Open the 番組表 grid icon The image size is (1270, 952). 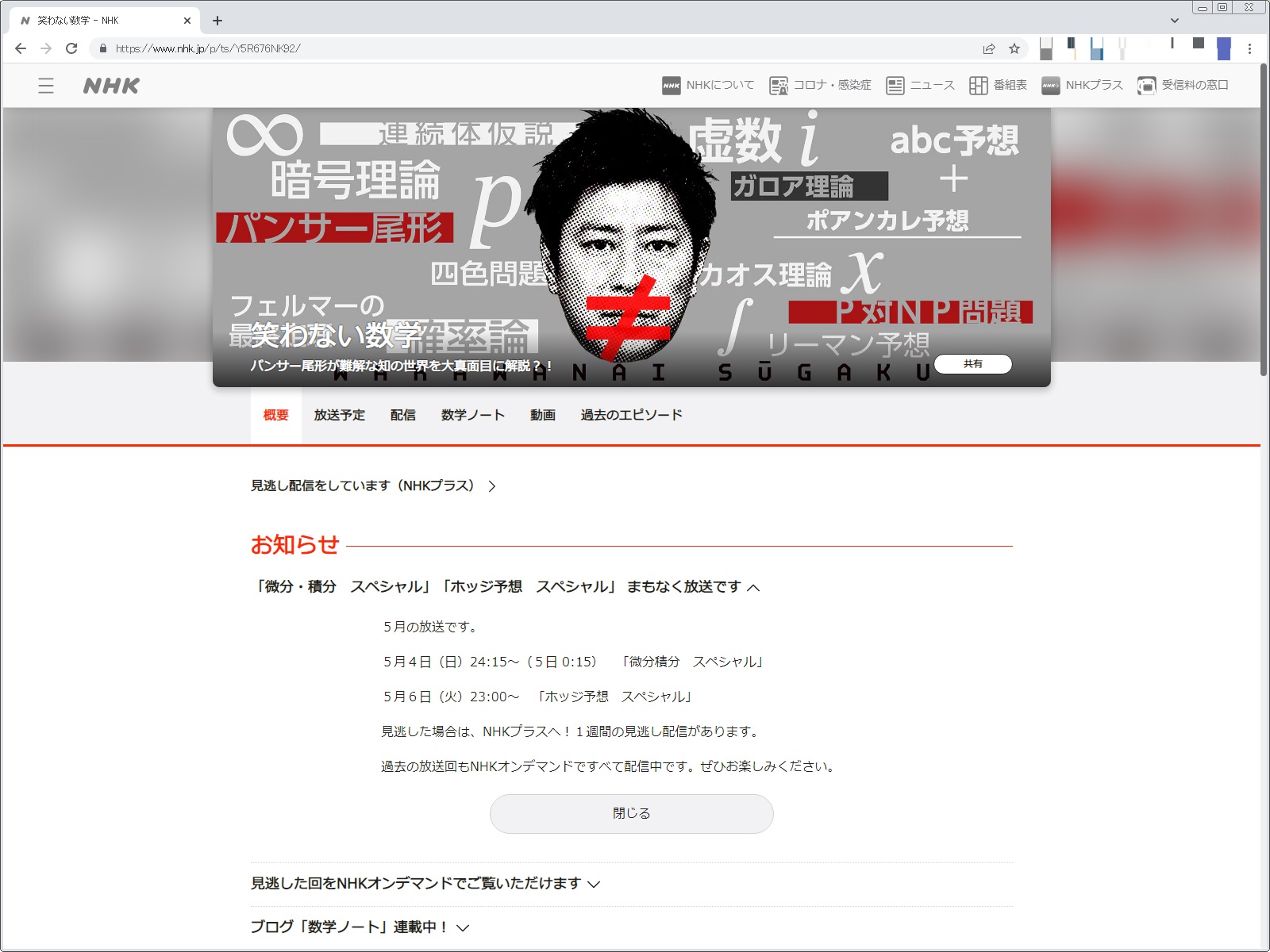tap(978, 85)
